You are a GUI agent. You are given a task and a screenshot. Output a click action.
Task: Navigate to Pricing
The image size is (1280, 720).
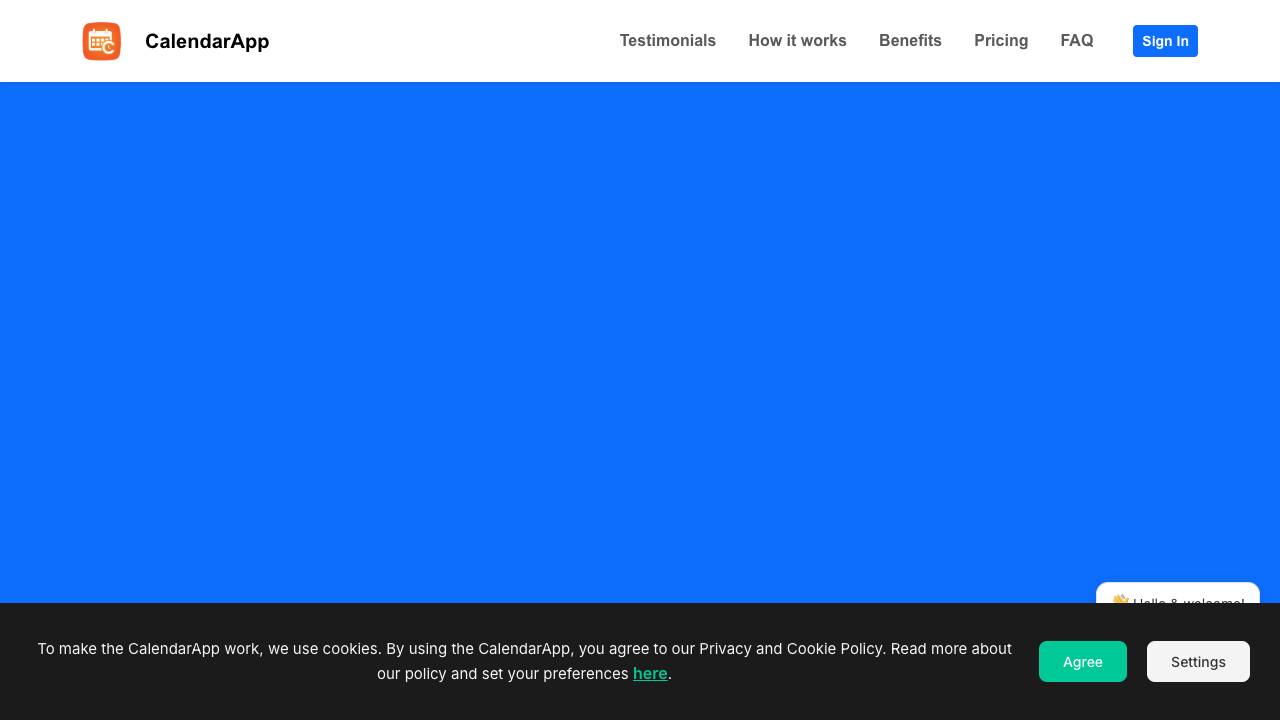1001,41
